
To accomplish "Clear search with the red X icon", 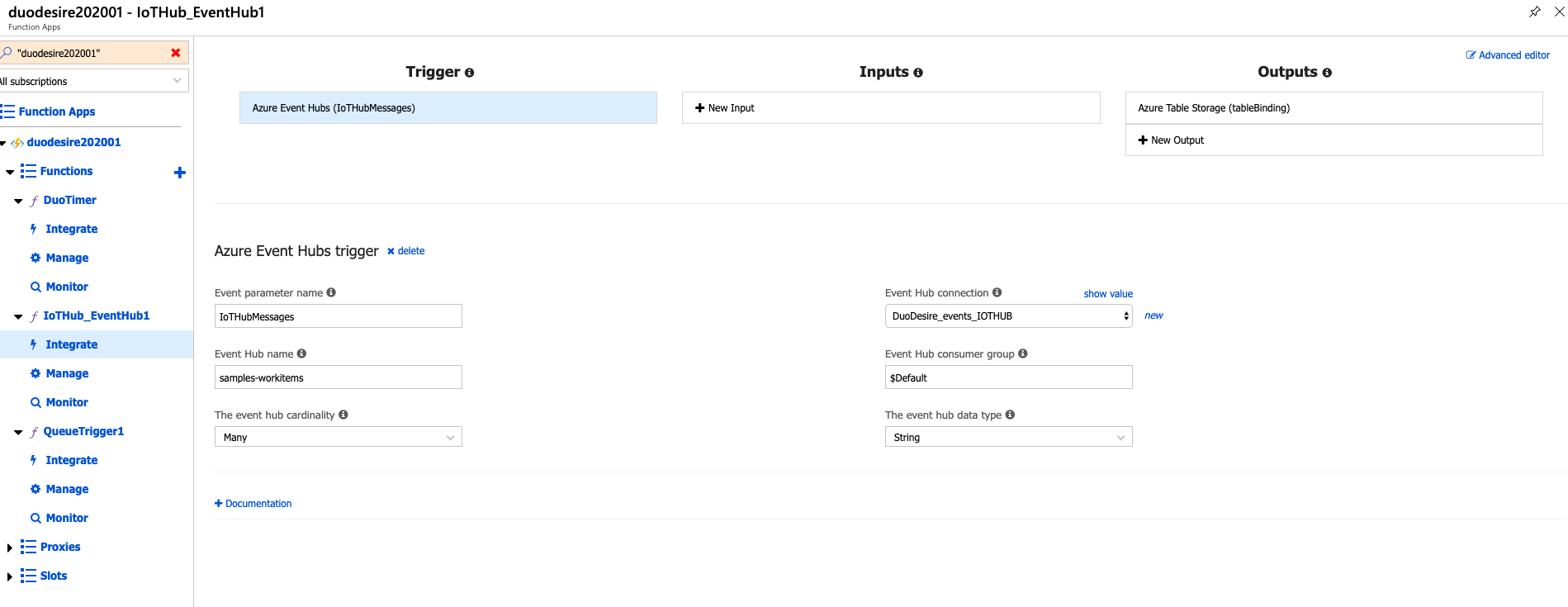I will click(x=175, y=53).
